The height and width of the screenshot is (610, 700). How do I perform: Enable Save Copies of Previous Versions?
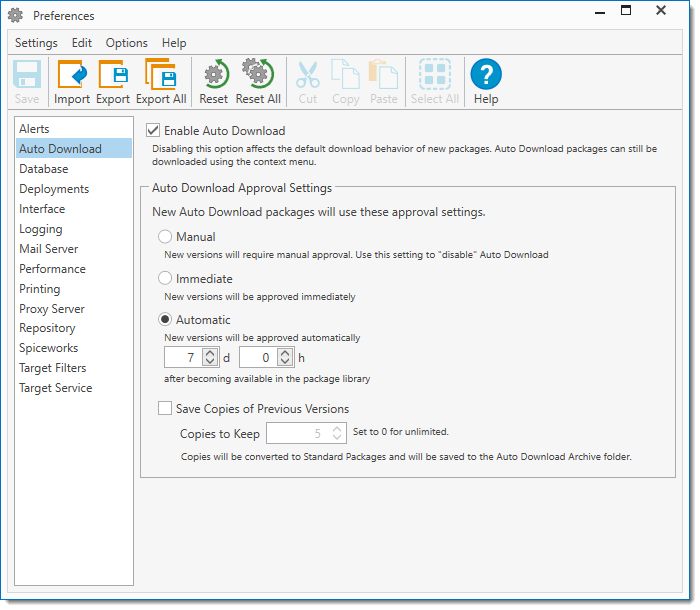(x=166, y=409)
